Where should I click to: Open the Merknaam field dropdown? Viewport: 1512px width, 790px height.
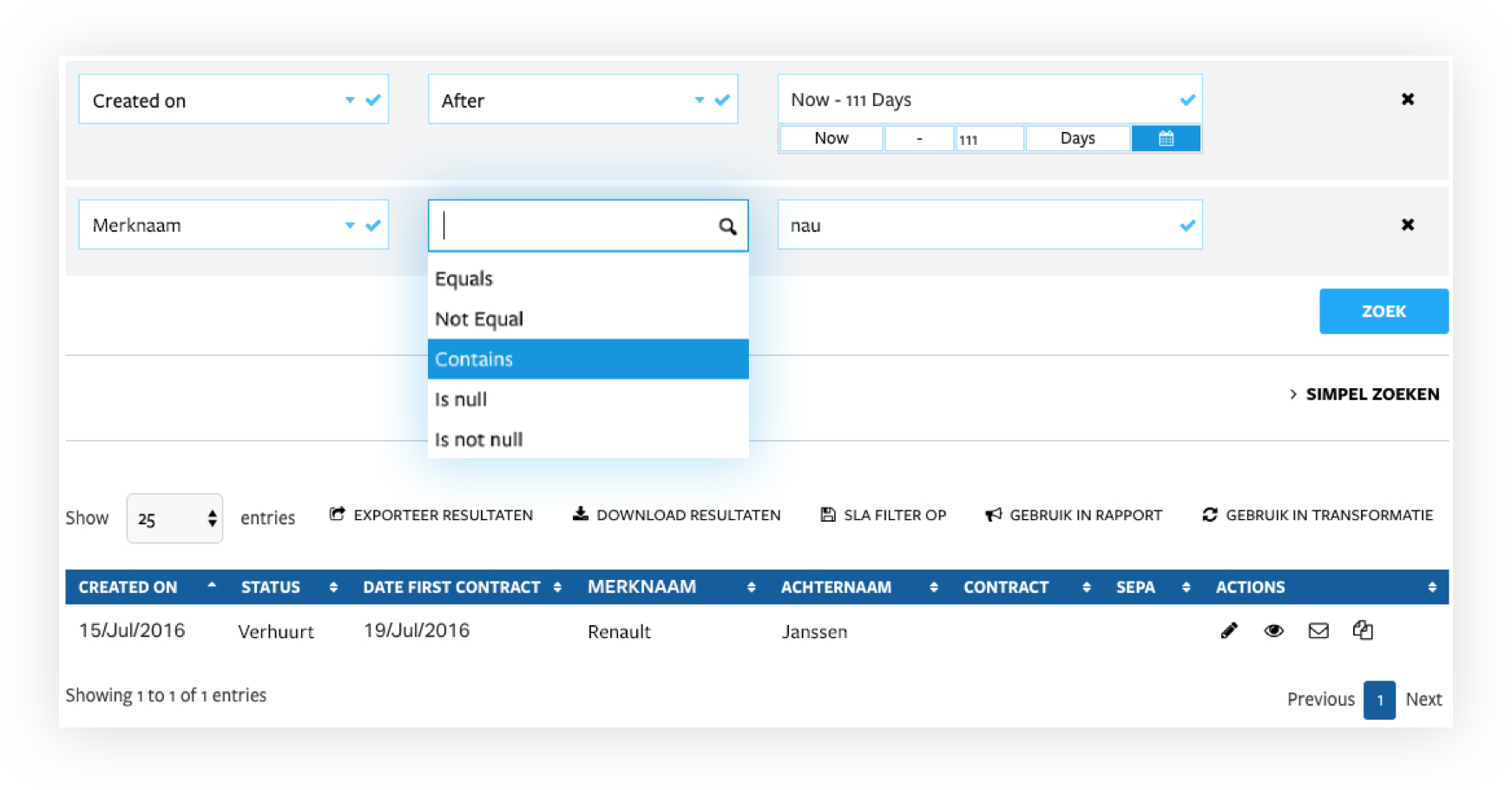350,226
